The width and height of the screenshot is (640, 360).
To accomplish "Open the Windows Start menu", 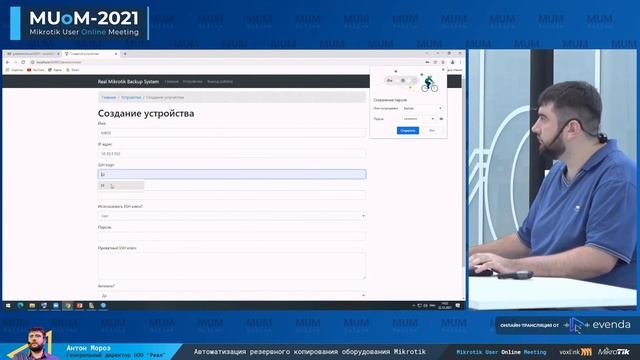I will click(8, 305).
